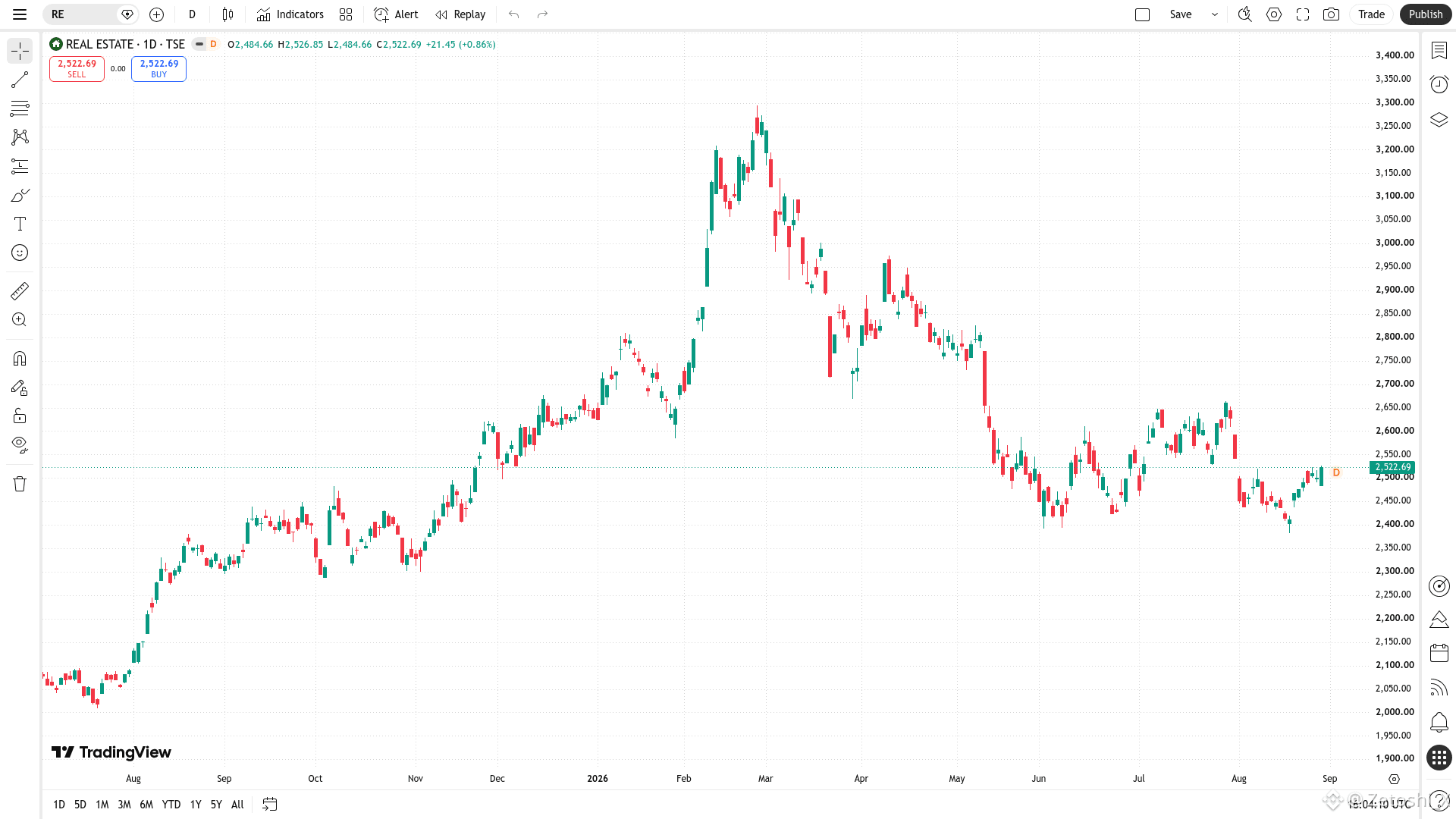Select the crosshair cursor tool
This screenshot has width=1456, height=819.
[x=20, y=51]
